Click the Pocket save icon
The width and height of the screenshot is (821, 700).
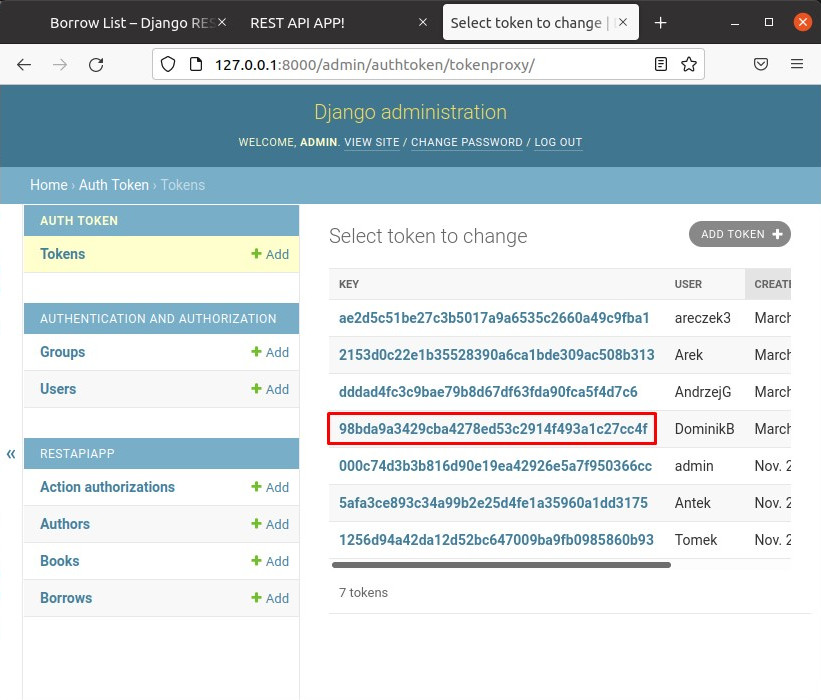(761, 64)
